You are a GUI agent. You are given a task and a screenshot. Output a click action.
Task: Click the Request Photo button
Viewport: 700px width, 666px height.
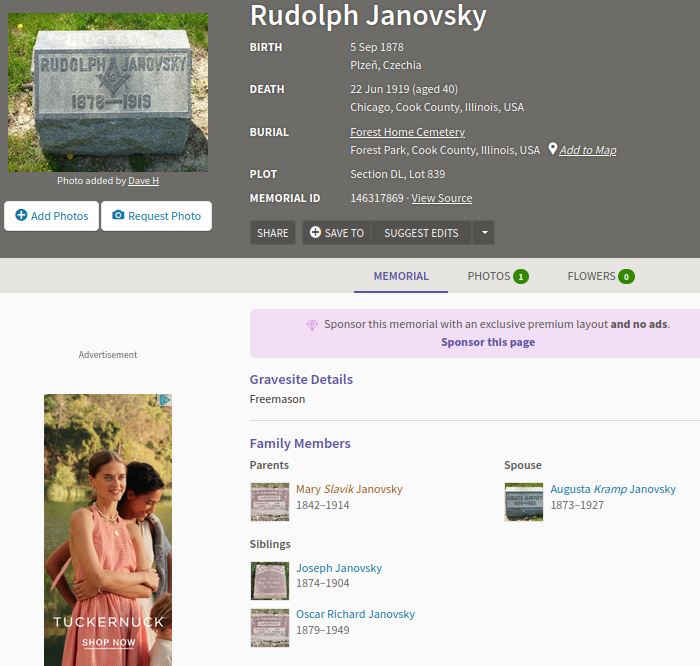(x=156, y=216)
